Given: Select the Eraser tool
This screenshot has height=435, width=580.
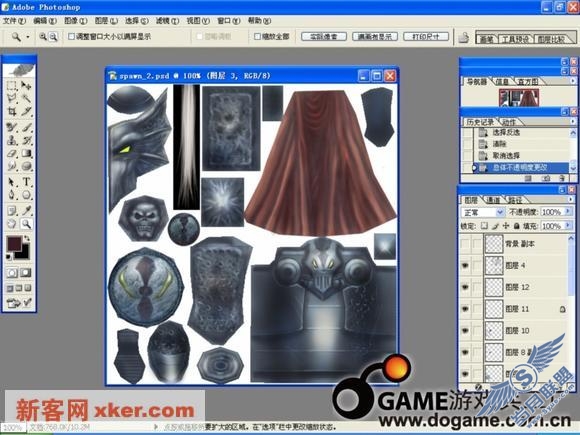Looking at the screenshot, I should [x=12, y=153].
